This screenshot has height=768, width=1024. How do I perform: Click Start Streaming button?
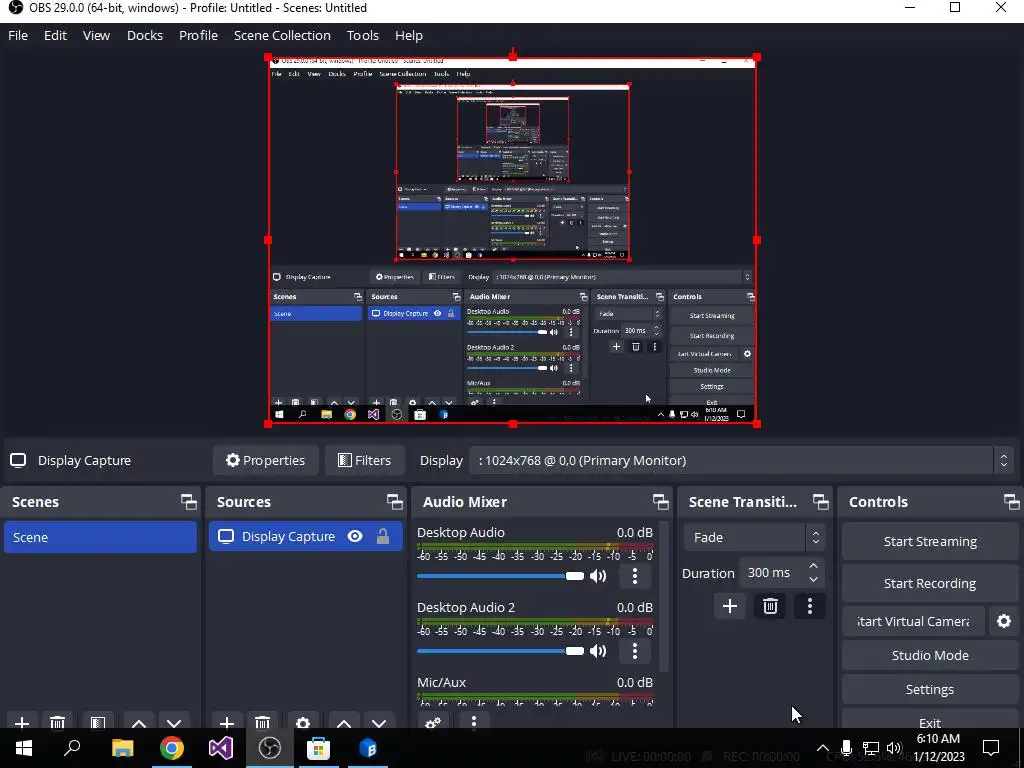point(930,541)
